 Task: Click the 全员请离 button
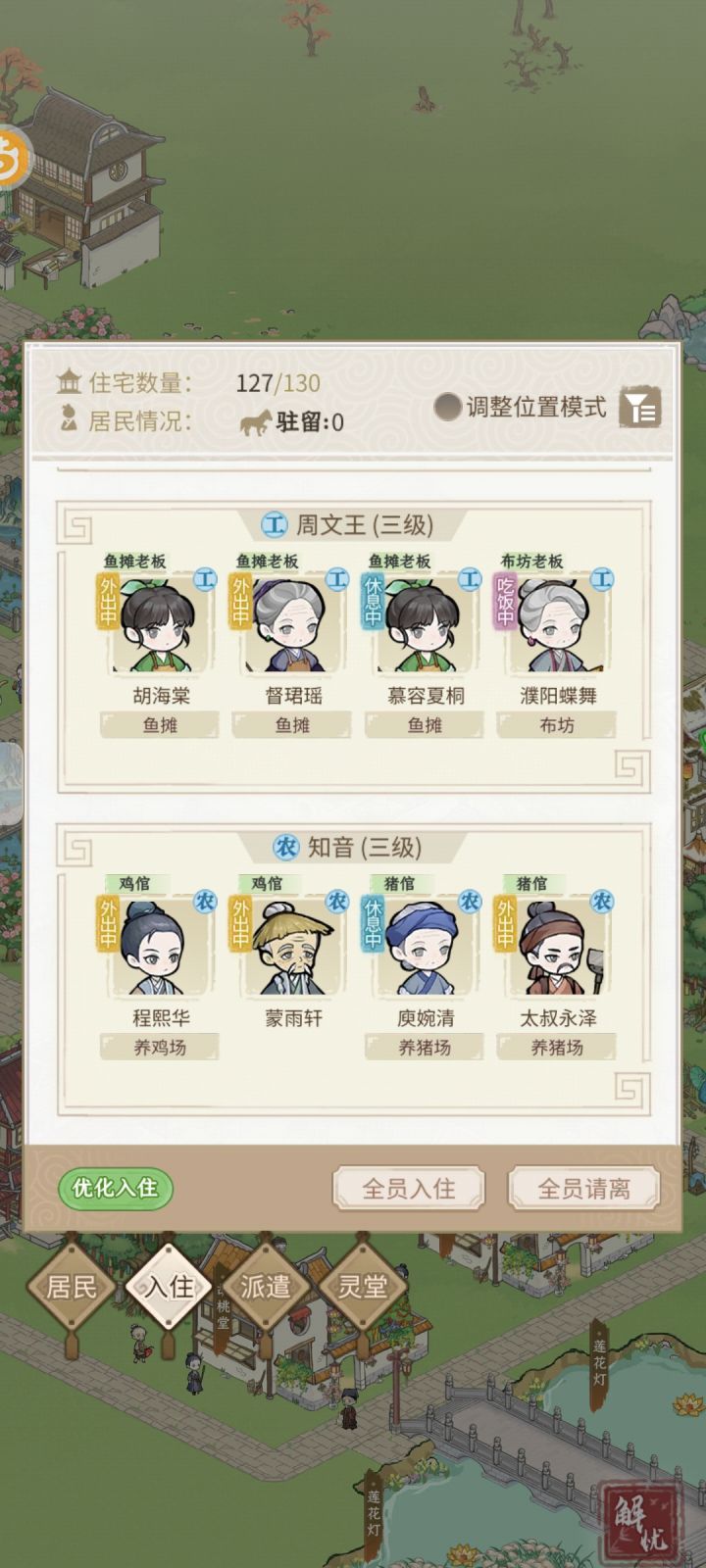pyautogui.click(x=583, y=1189)
